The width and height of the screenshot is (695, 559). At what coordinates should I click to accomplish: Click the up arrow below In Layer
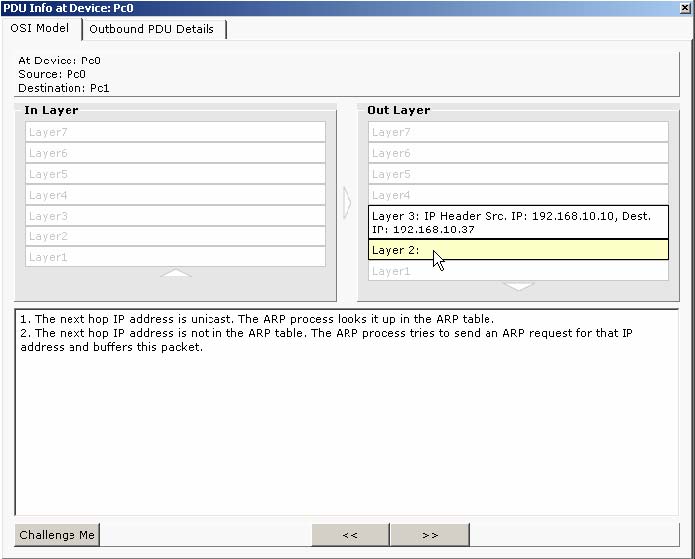click(x=176, y=273)
